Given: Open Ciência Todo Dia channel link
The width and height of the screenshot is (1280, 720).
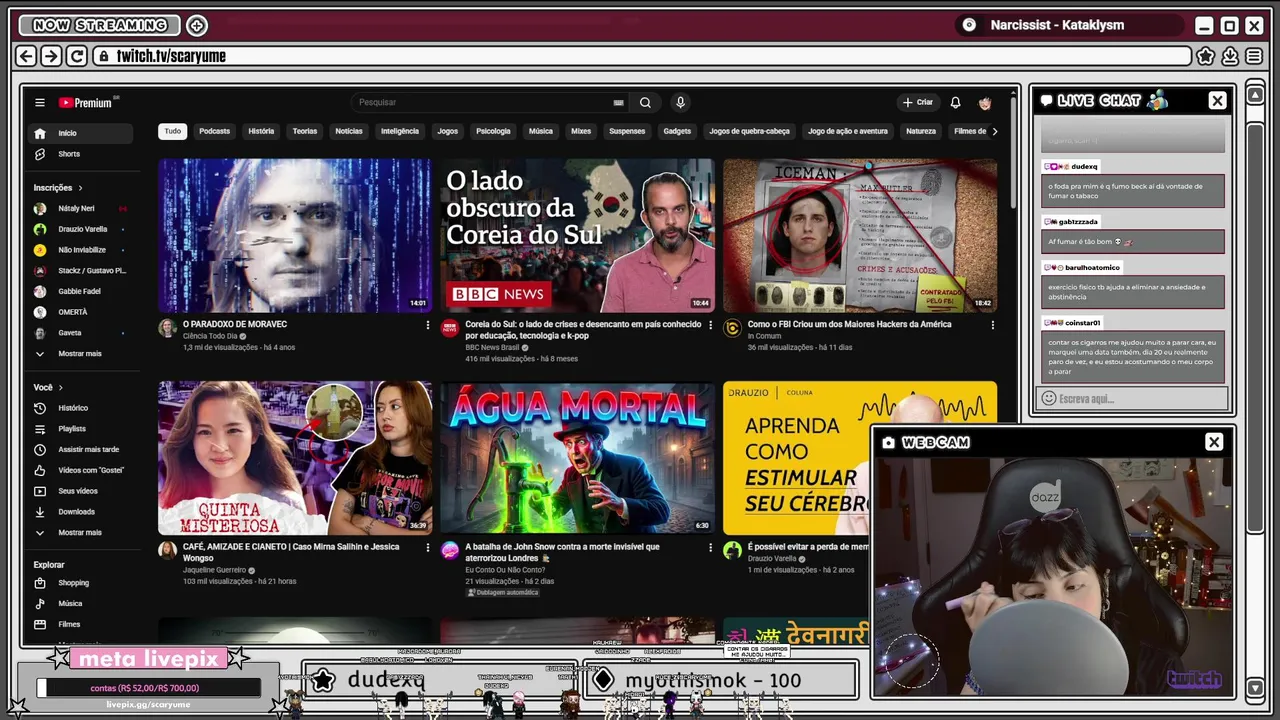Looking at the screenshot, I should click(210, 336).
